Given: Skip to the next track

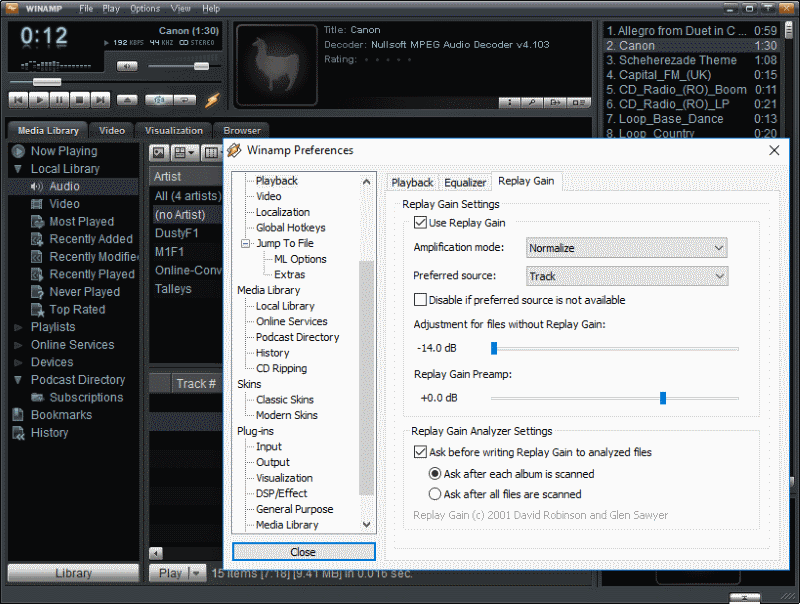Looking at the screenshot, I should tap(100, 99).
